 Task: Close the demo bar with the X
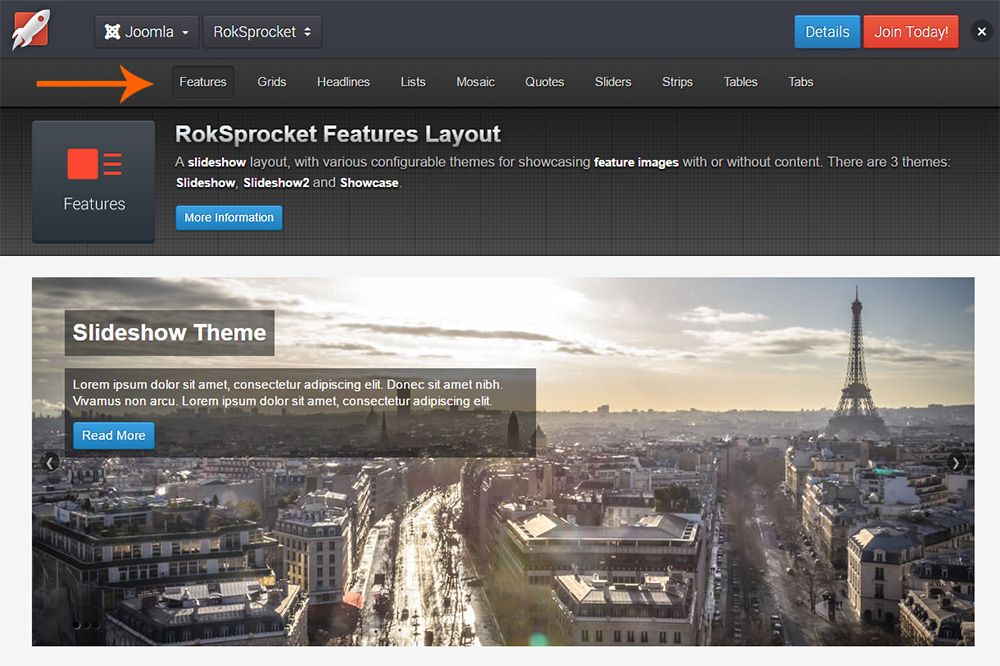(x=982, y=31)
